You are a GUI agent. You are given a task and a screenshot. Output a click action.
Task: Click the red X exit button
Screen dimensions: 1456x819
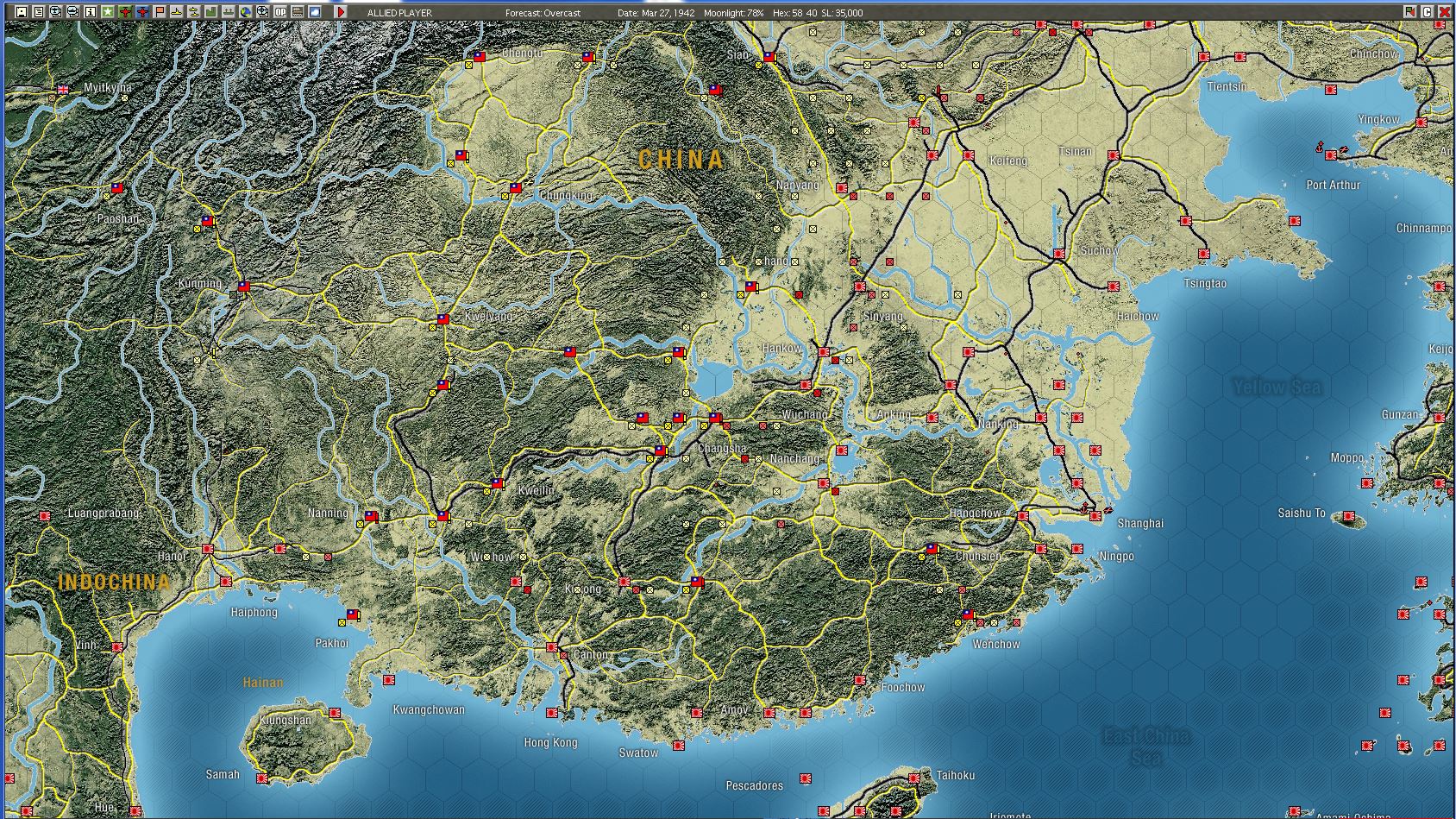point(1445,12)
